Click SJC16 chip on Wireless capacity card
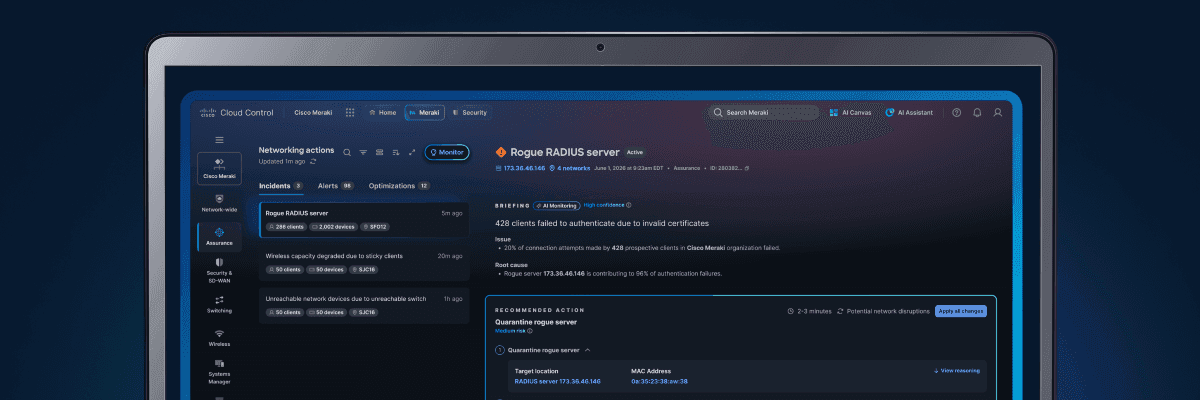The image size is (1200, 400). pyautogui.click(x=366, y=270)
